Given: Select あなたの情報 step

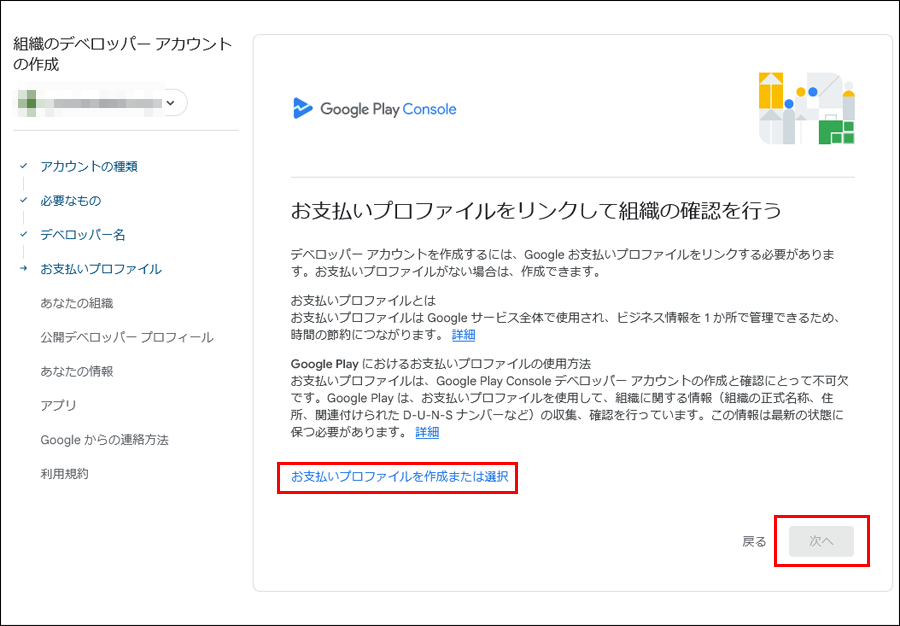Looking at the screenshot, I should click(77, 371).
